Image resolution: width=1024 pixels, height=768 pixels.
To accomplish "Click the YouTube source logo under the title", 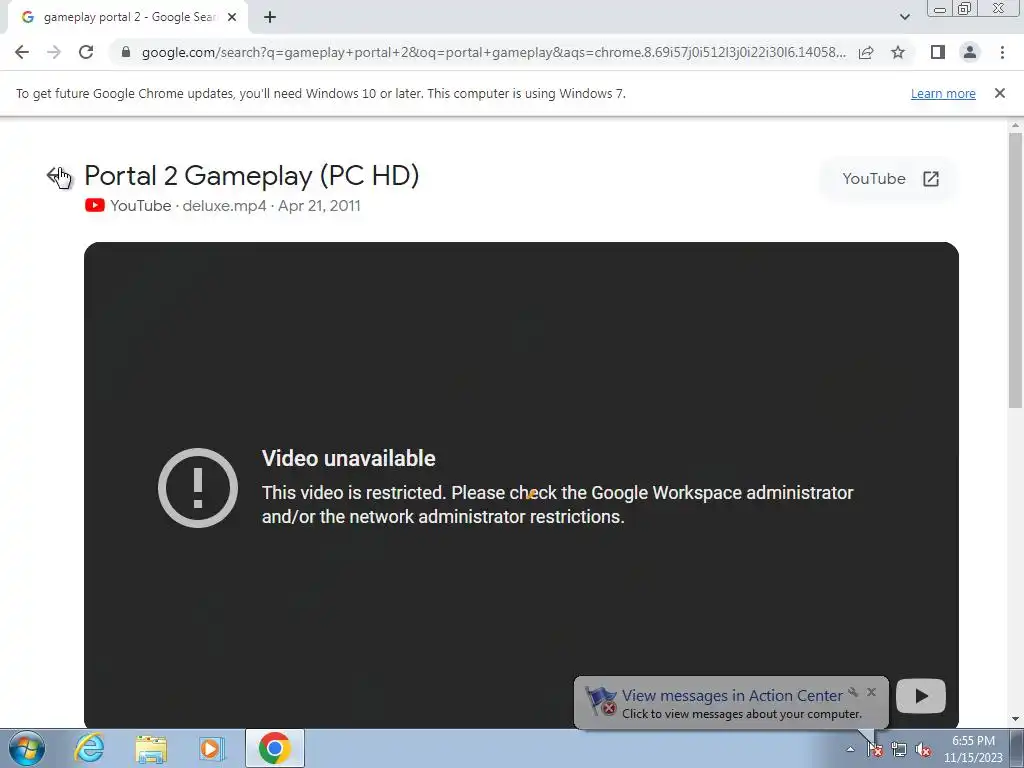I will tap(95, 206).
